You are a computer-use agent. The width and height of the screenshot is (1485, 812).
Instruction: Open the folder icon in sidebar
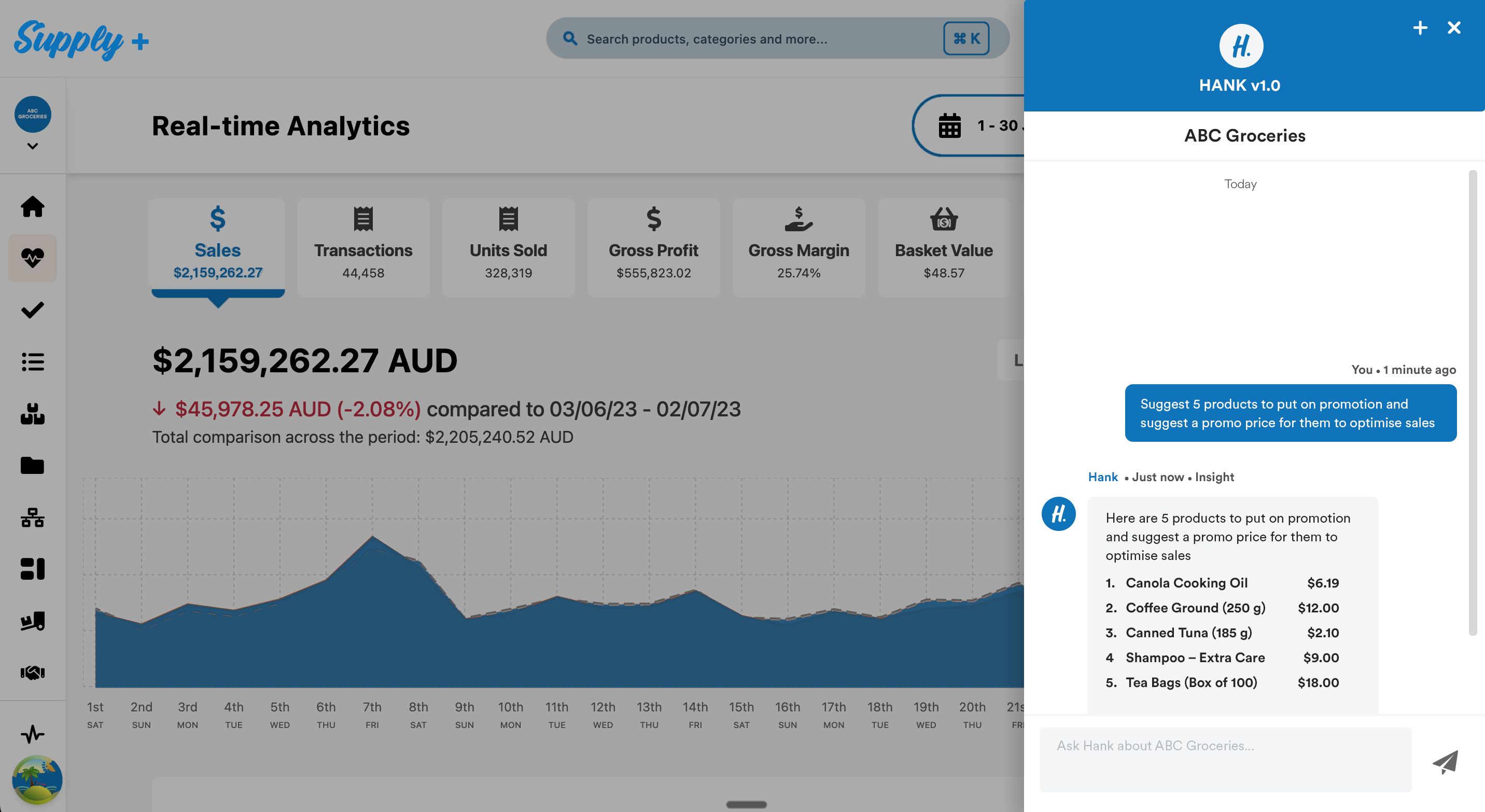click(x=32, y=465)
